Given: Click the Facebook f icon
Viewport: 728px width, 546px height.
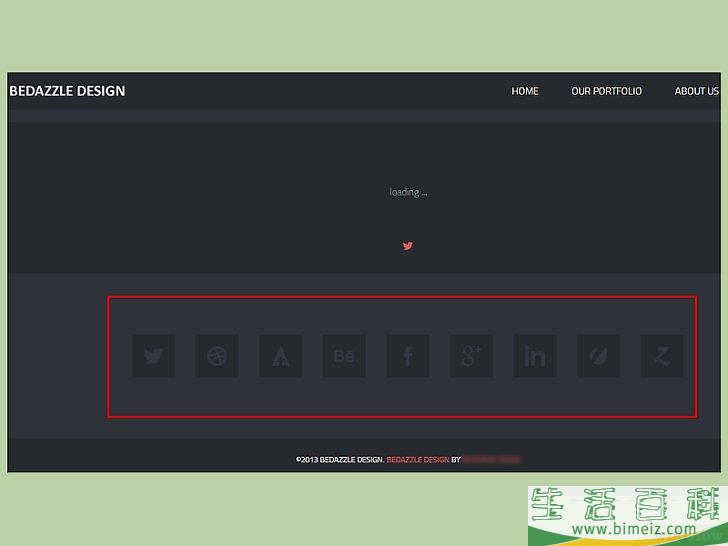Looking at the screenshot, I should pyautogui.click(x=408, y=356).
